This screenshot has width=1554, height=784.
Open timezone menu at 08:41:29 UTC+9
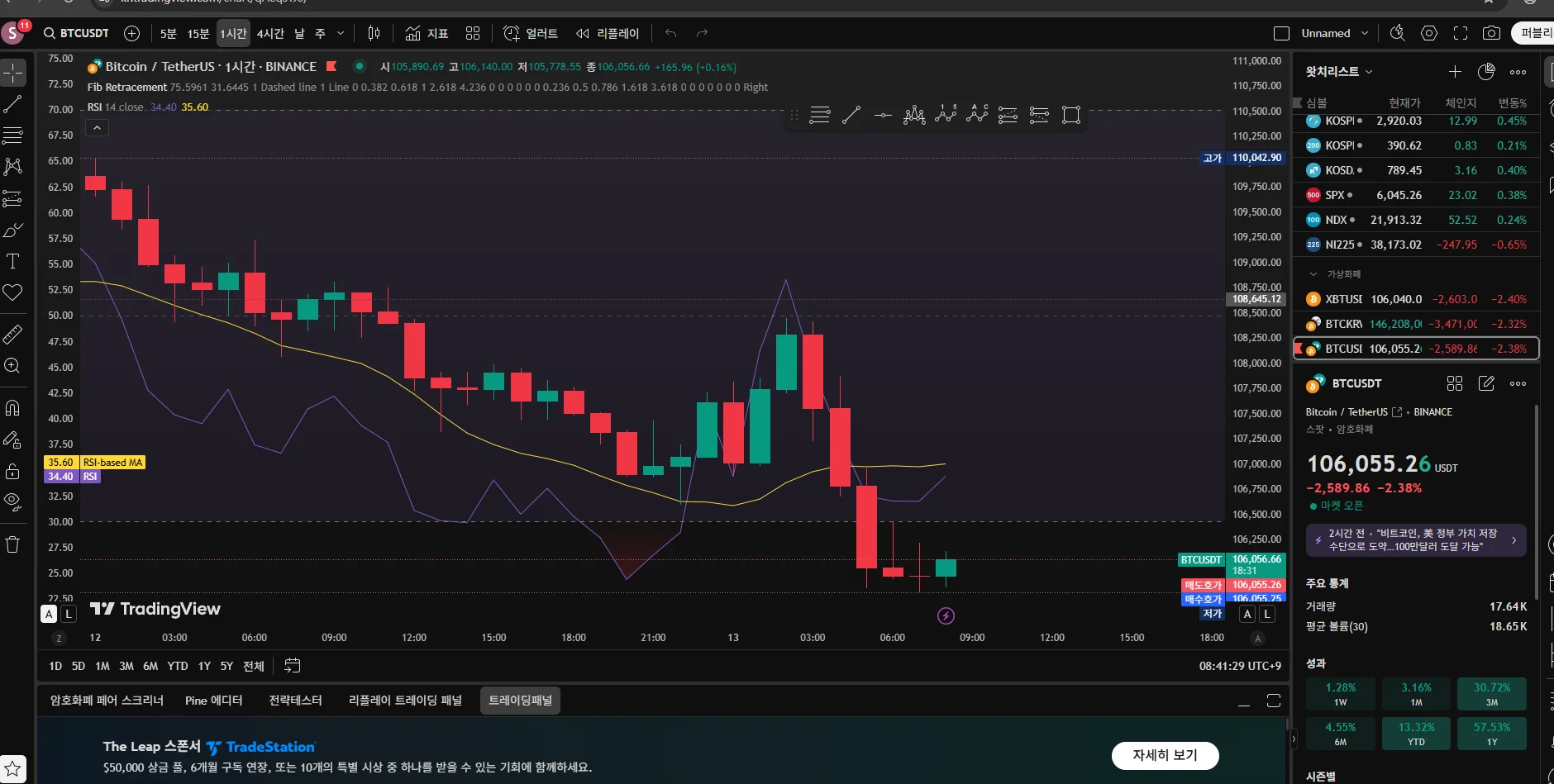[1240, 666]
